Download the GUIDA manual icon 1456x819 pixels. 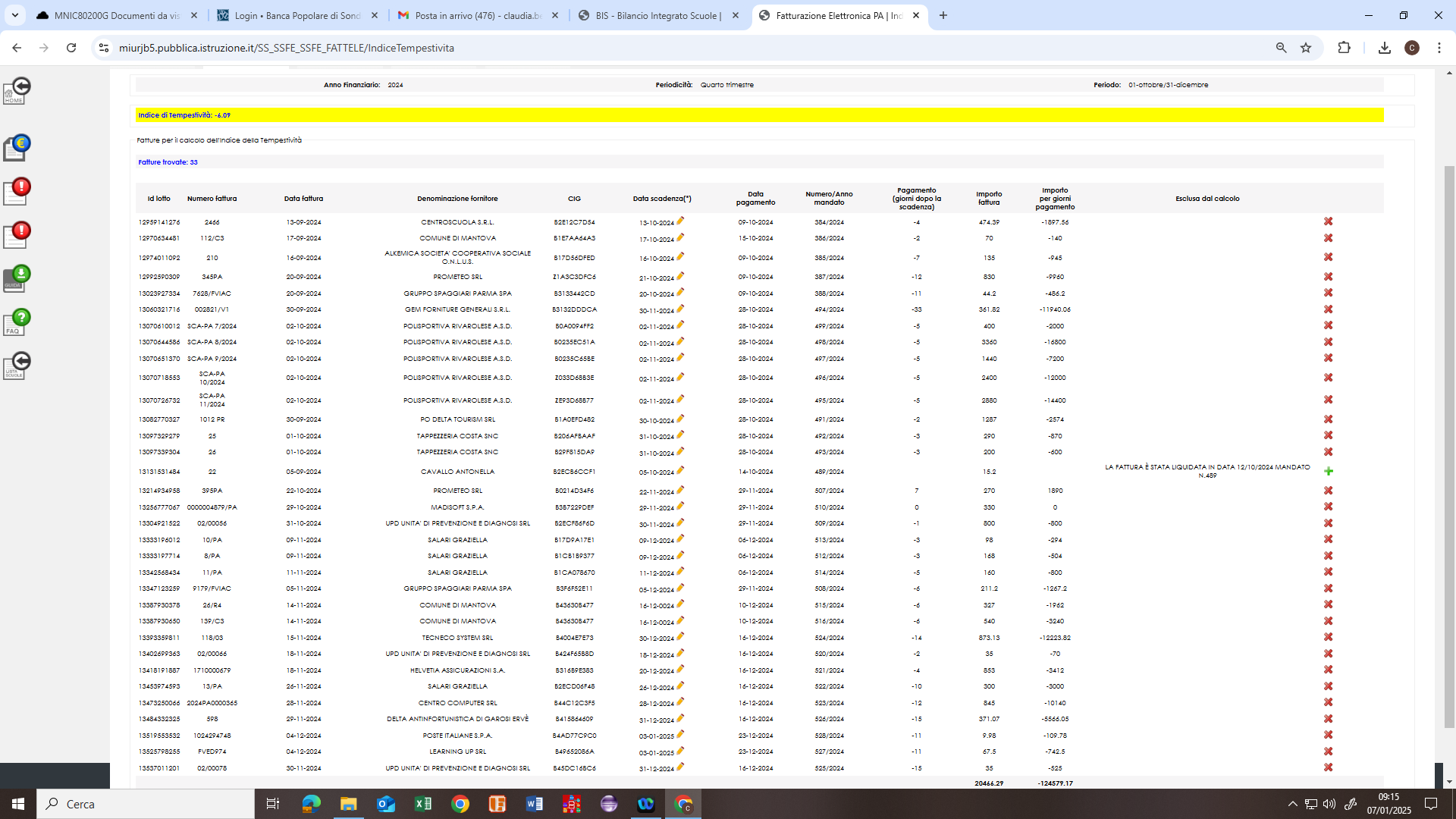pos(17,278)
